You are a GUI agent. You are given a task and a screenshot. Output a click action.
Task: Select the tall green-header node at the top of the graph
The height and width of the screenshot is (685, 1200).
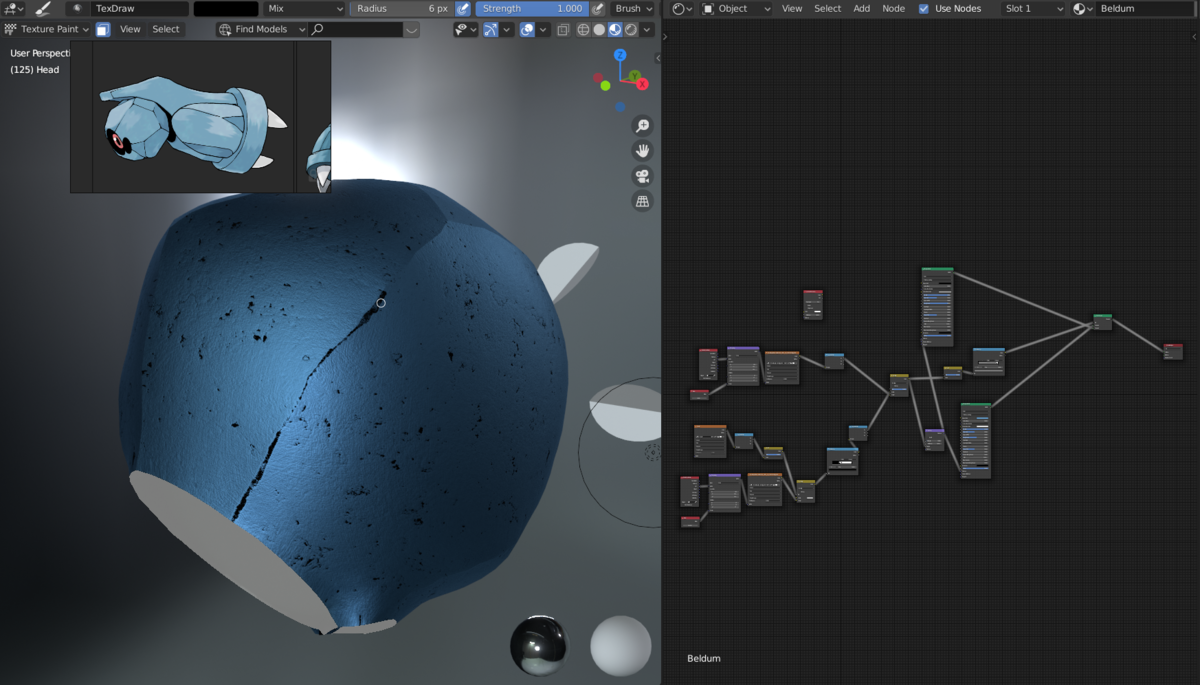click(937, 307)
